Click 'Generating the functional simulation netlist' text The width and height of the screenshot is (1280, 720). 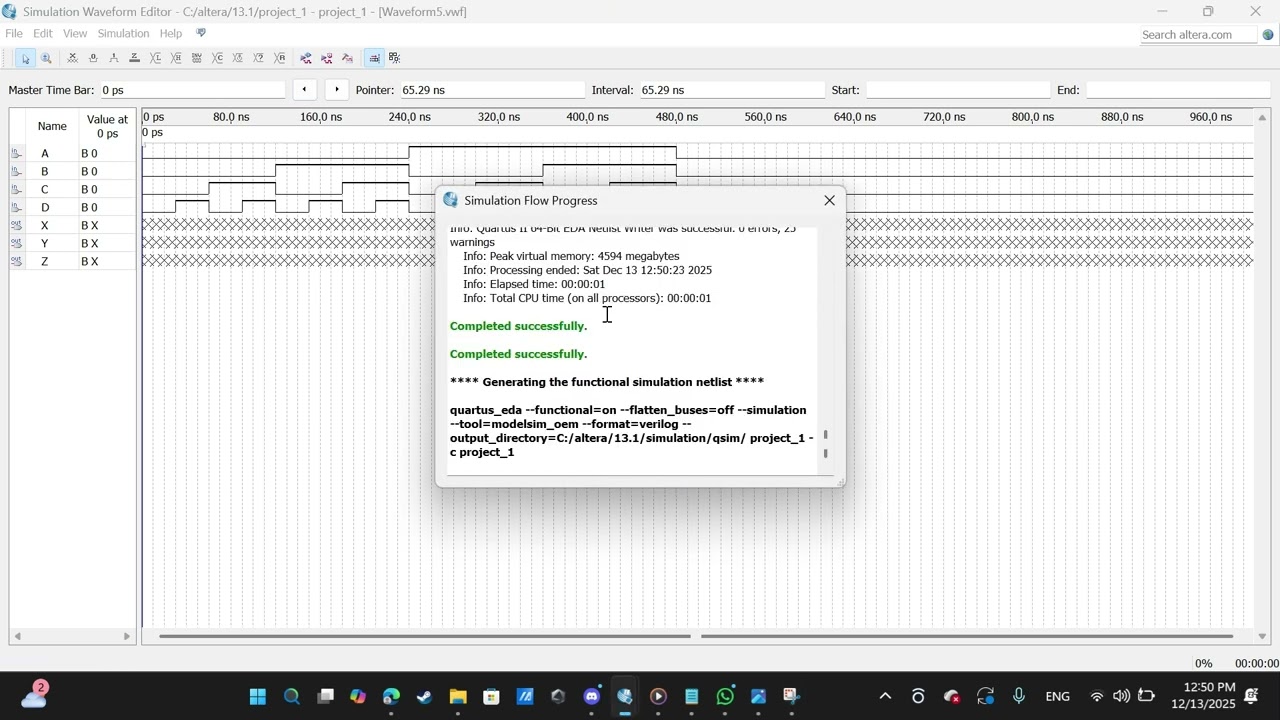click(607, 382)
